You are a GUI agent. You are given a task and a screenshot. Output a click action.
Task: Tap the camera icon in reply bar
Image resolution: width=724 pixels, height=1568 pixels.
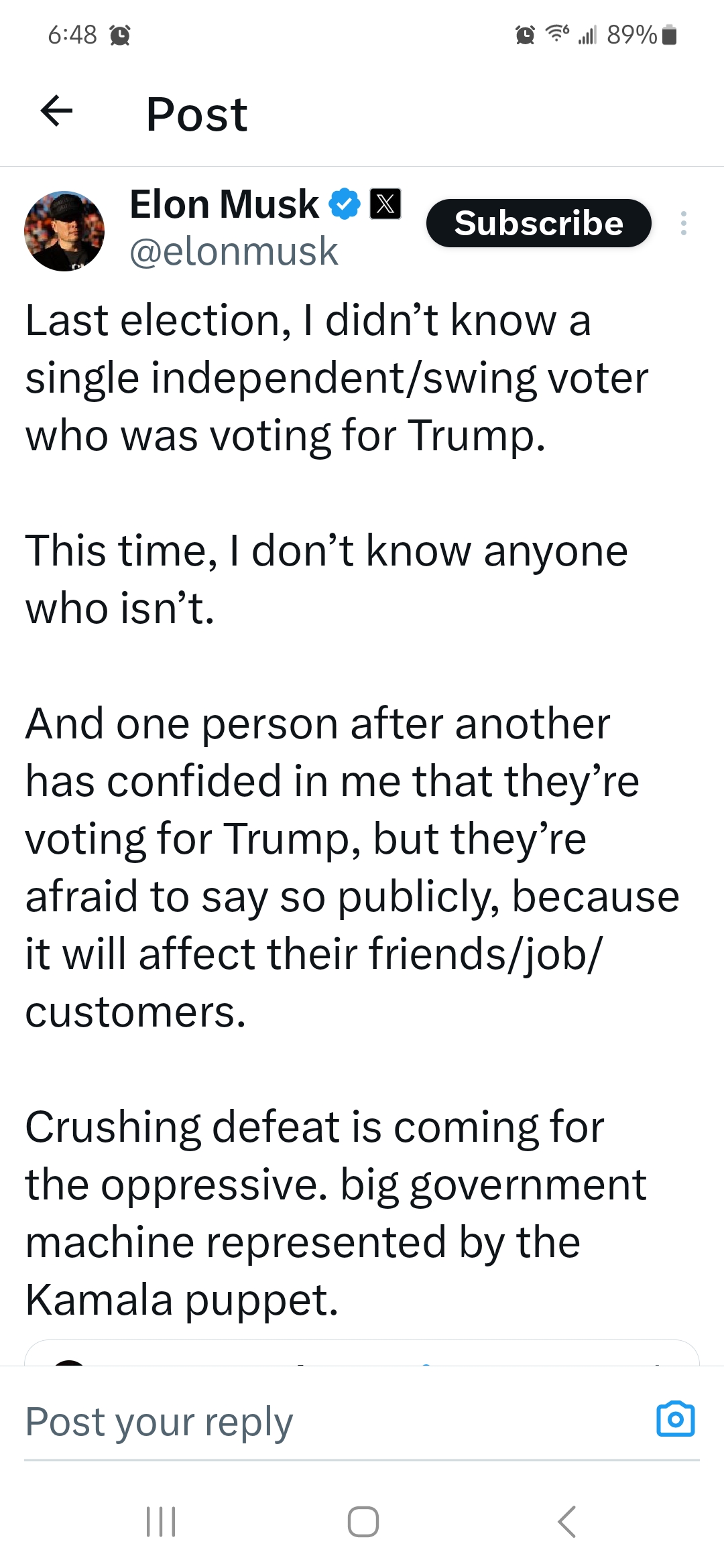coord(676,1418)
